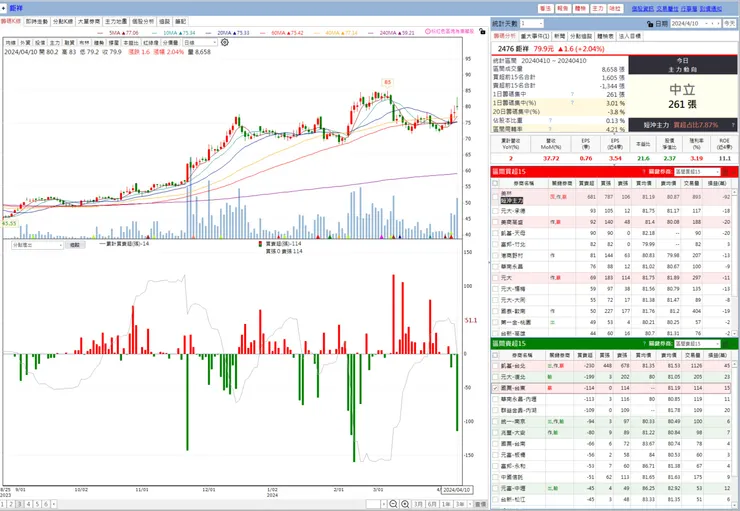Click the pink circle note icon above chart
The height and width of the screenshot is (511, 740).
pyautogui.click(x=428, y=31)
